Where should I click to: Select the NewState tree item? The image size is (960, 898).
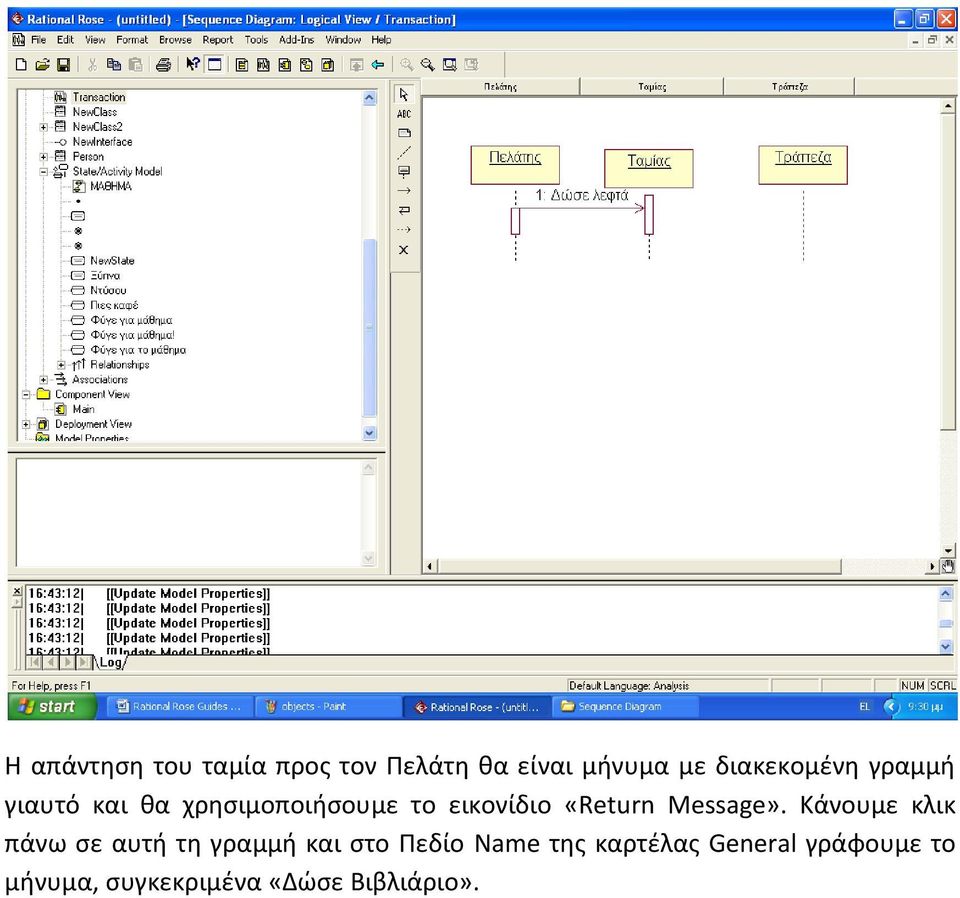[112, 261]
